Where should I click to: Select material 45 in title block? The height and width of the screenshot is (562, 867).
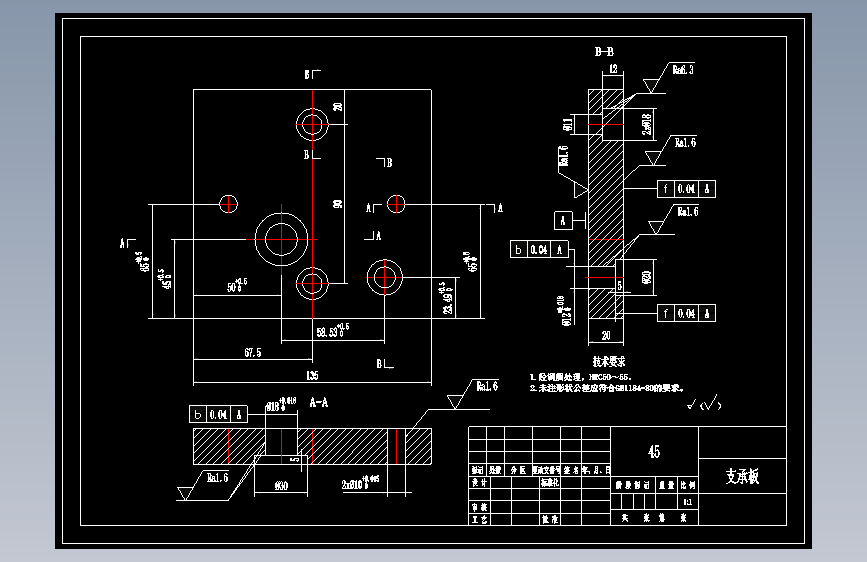654,452
